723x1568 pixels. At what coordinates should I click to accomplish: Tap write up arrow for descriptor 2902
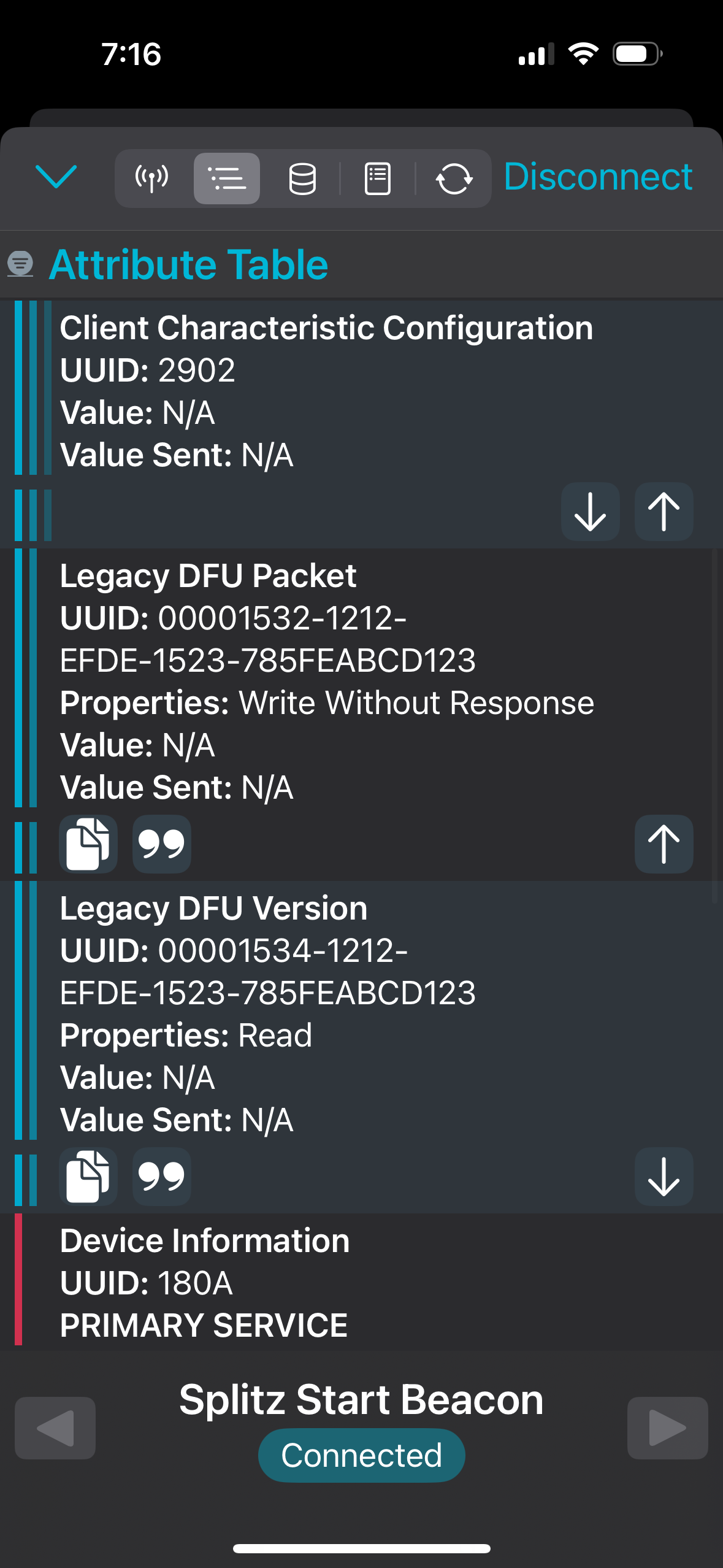coord(664,512)
